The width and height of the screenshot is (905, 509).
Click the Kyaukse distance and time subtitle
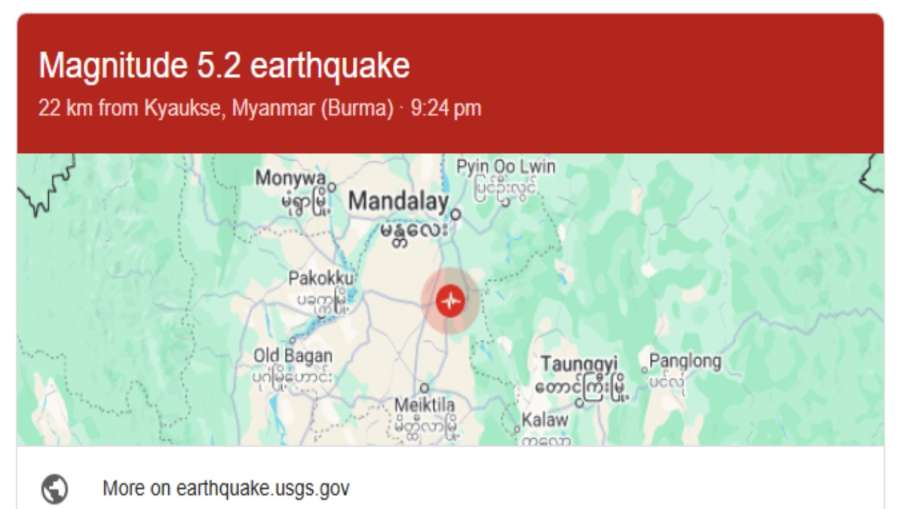click(260, 107)
